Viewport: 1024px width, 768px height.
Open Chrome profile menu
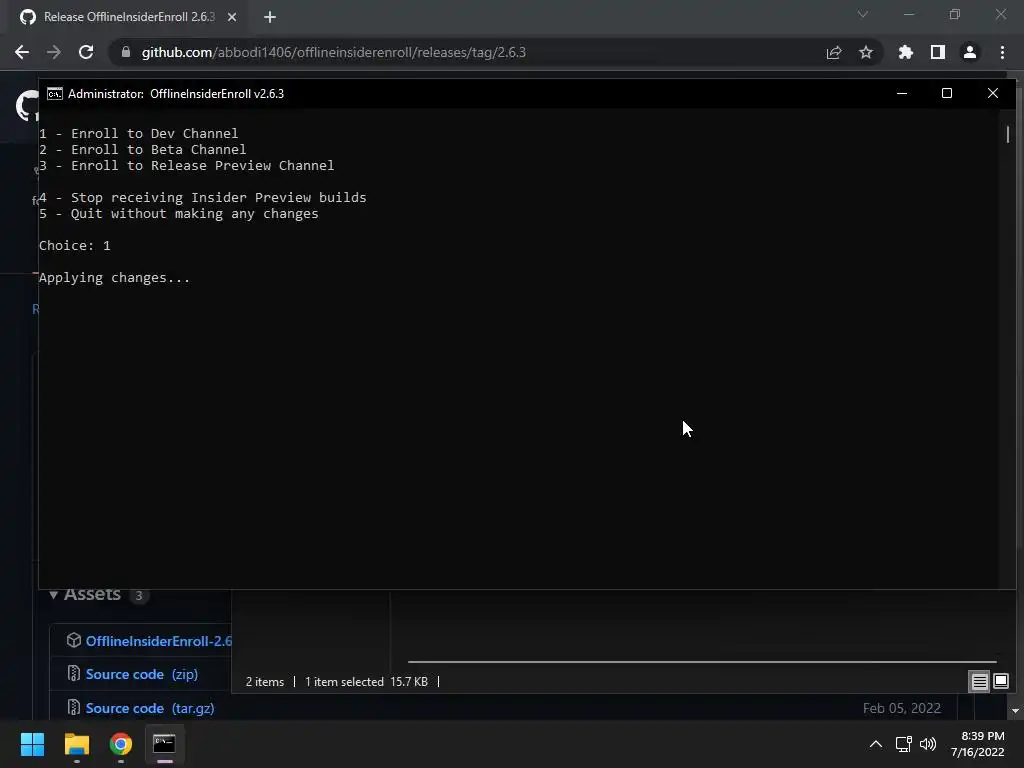(x=969, y=52)
